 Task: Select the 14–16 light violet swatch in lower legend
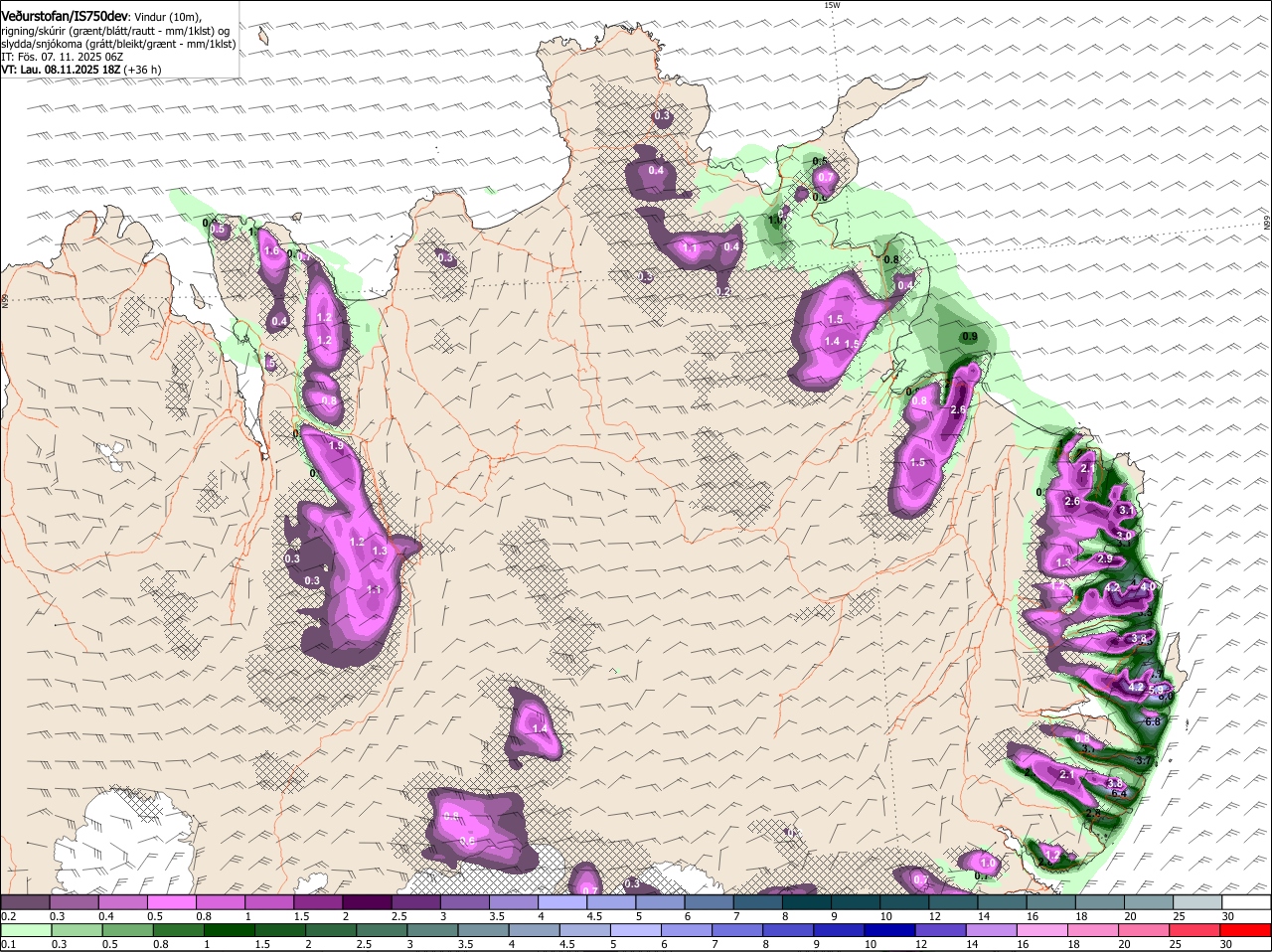(993, 929)
